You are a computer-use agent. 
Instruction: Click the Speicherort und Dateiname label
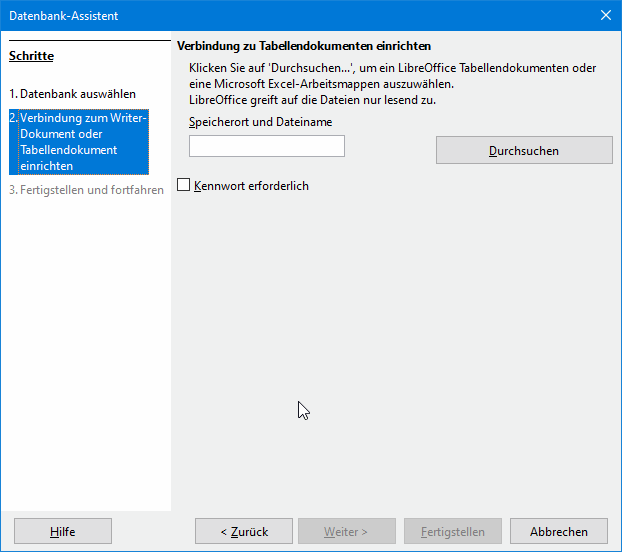tap(261, 122)
